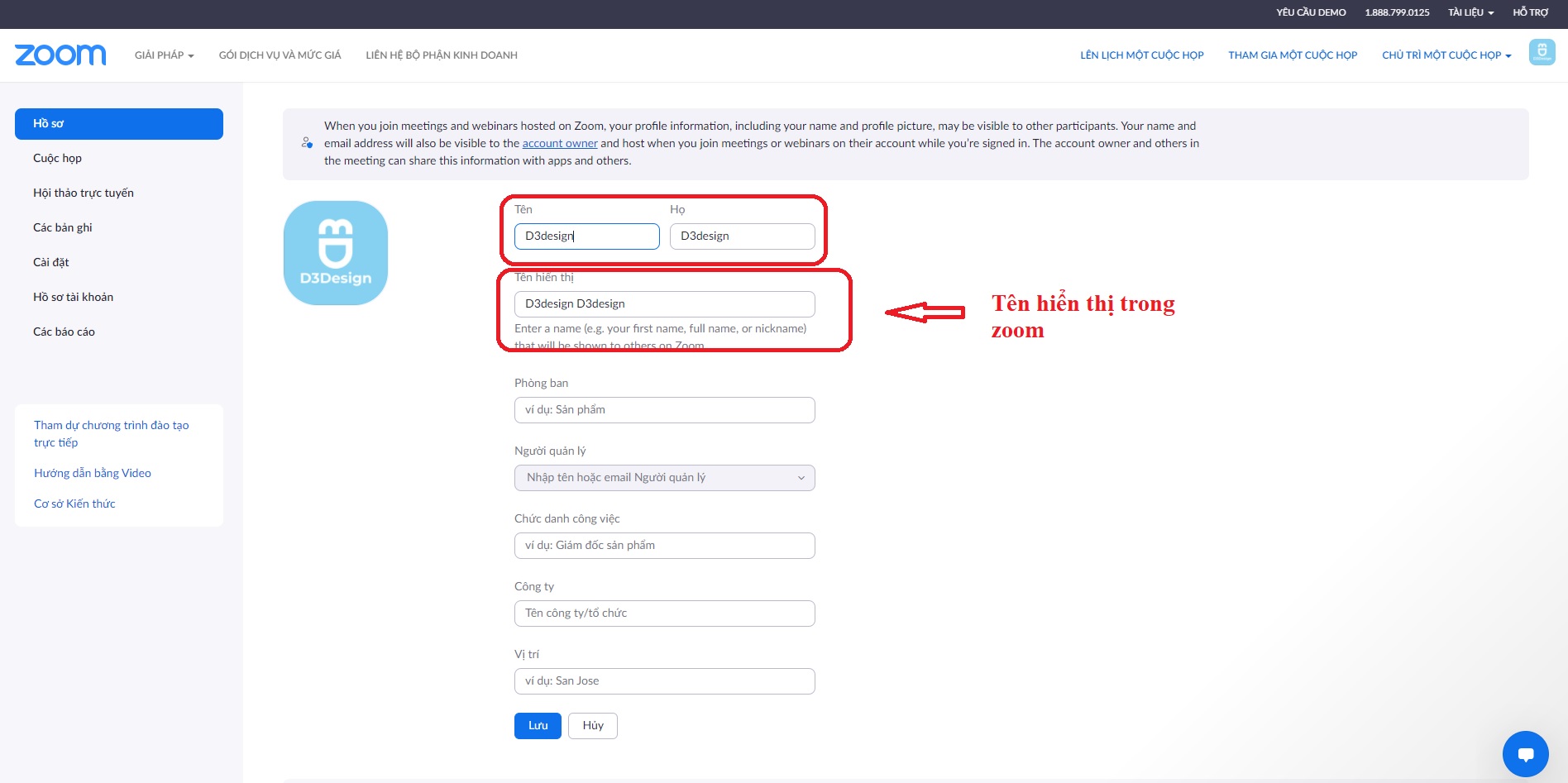Expand the Giải pháp dropdown menu
1568x783 pixels.
[164, 55]
